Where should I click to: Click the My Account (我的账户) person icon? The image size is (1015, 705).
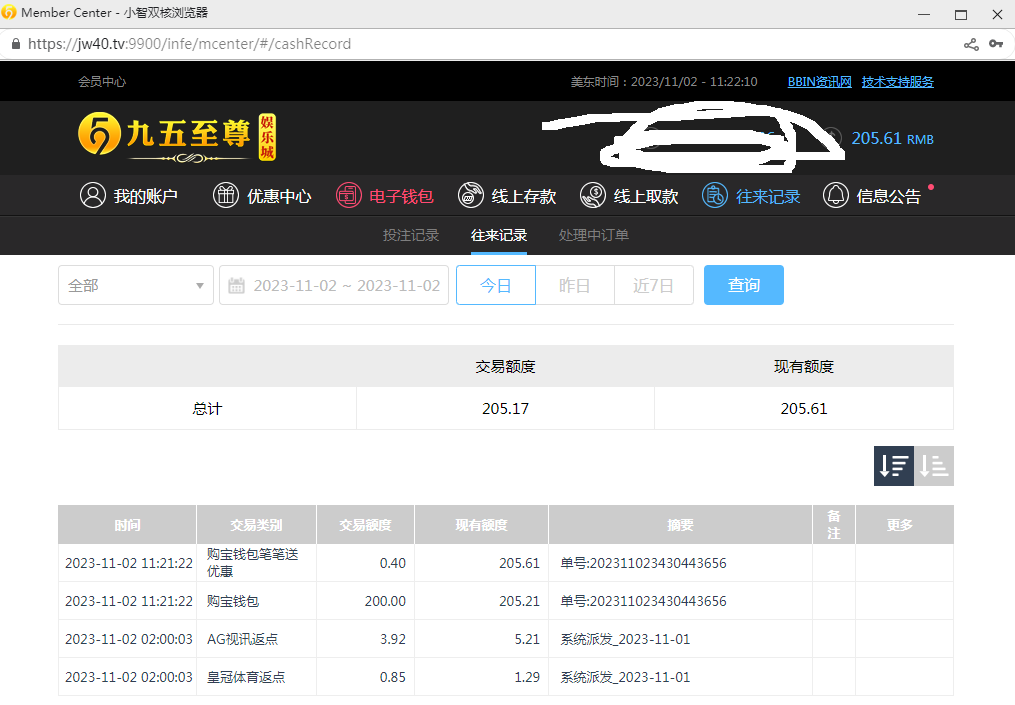point(93,196)
